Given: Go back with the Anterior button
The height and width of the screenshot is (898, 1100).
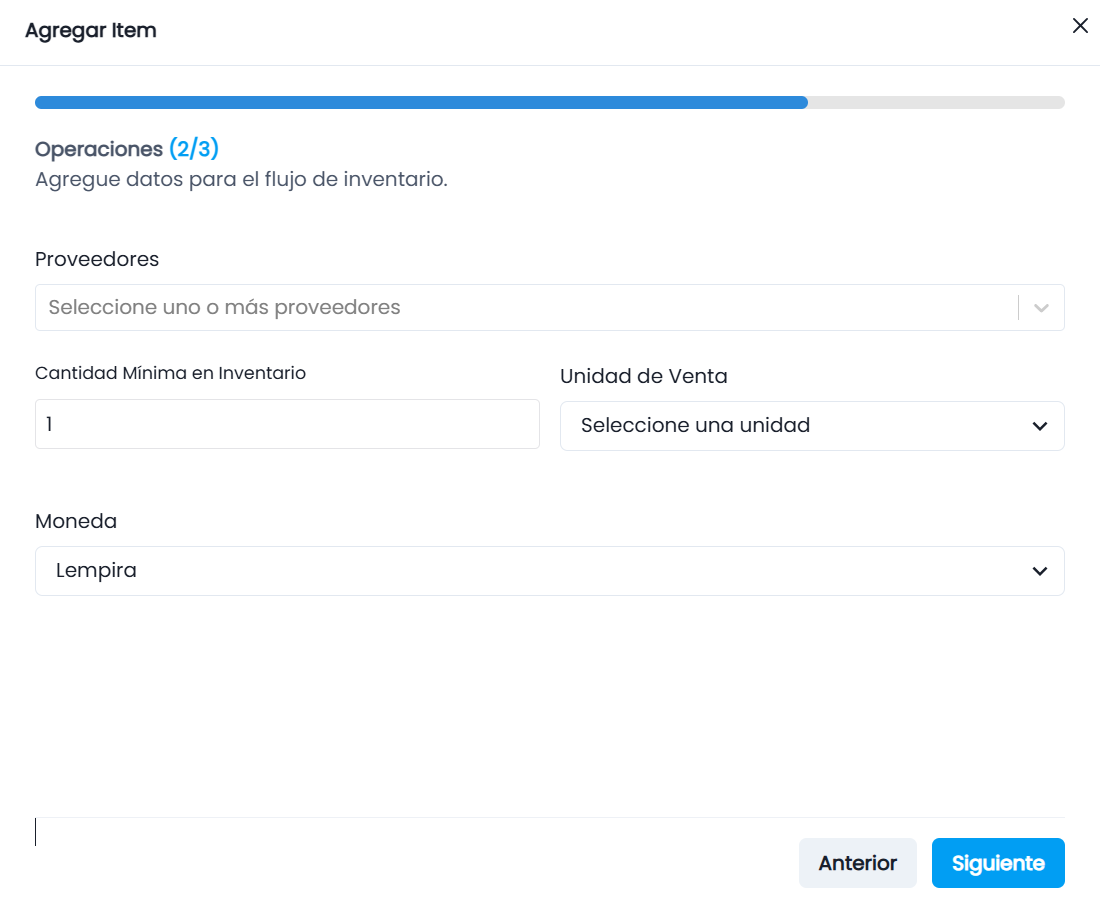Looking at the screenshot, I should [x=857, y=863].
